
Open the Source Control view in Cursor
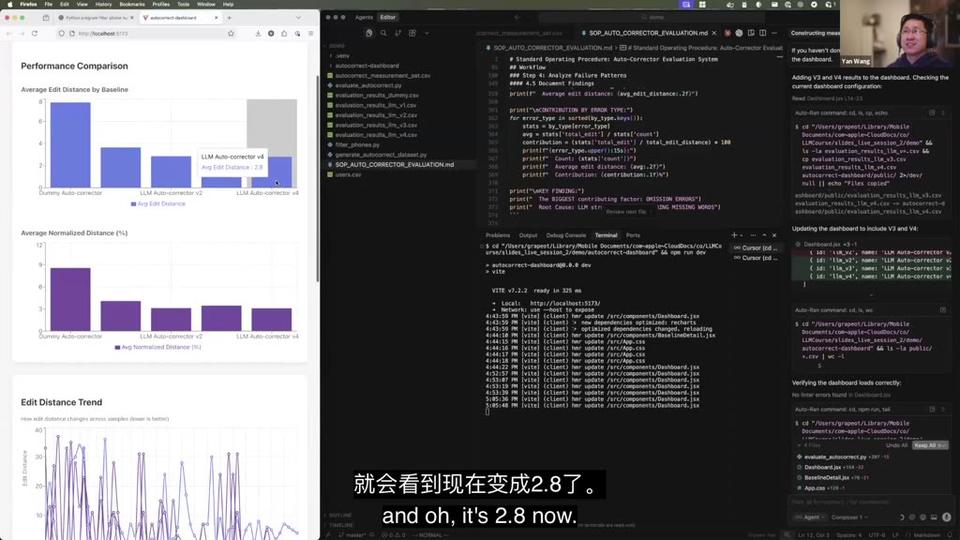click(398, 33)
